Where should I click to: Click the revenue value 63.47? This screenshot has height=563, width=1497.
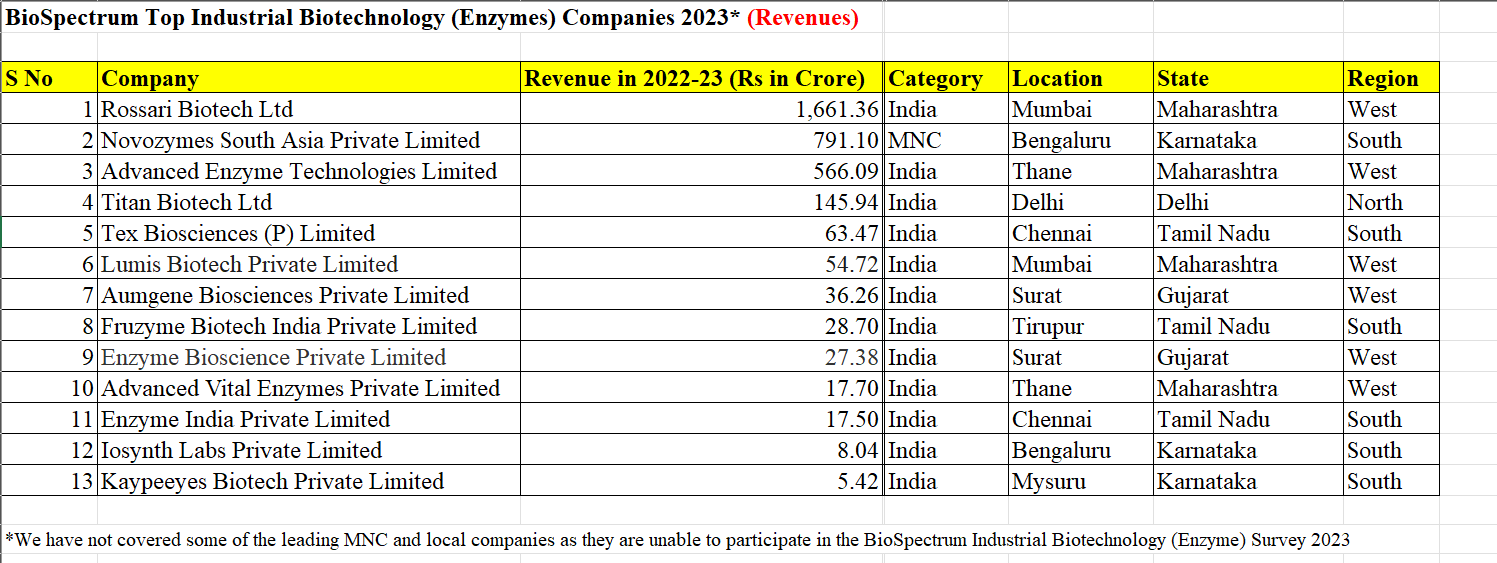coord(702,233)
